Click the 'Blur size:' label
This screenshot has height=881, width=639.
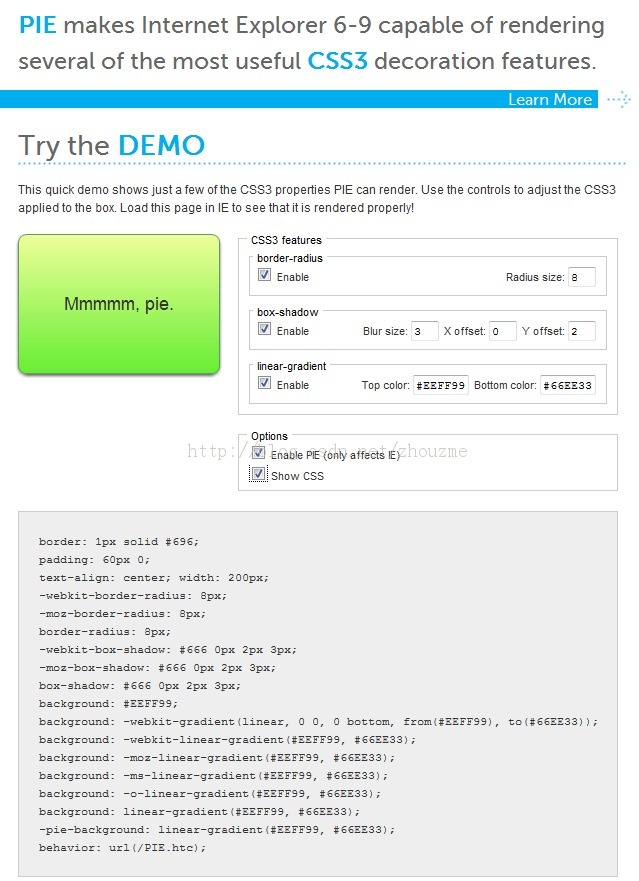coord(385,331)
